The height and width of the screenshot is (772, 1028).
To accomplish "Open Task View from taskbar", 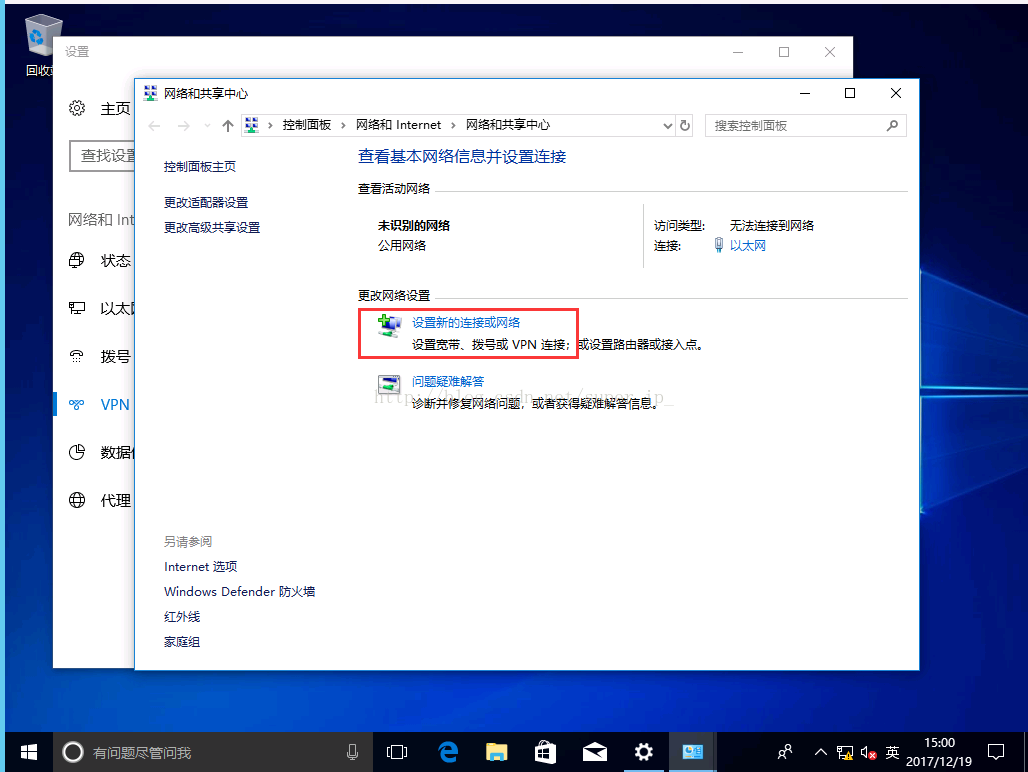I will (397, 752).
